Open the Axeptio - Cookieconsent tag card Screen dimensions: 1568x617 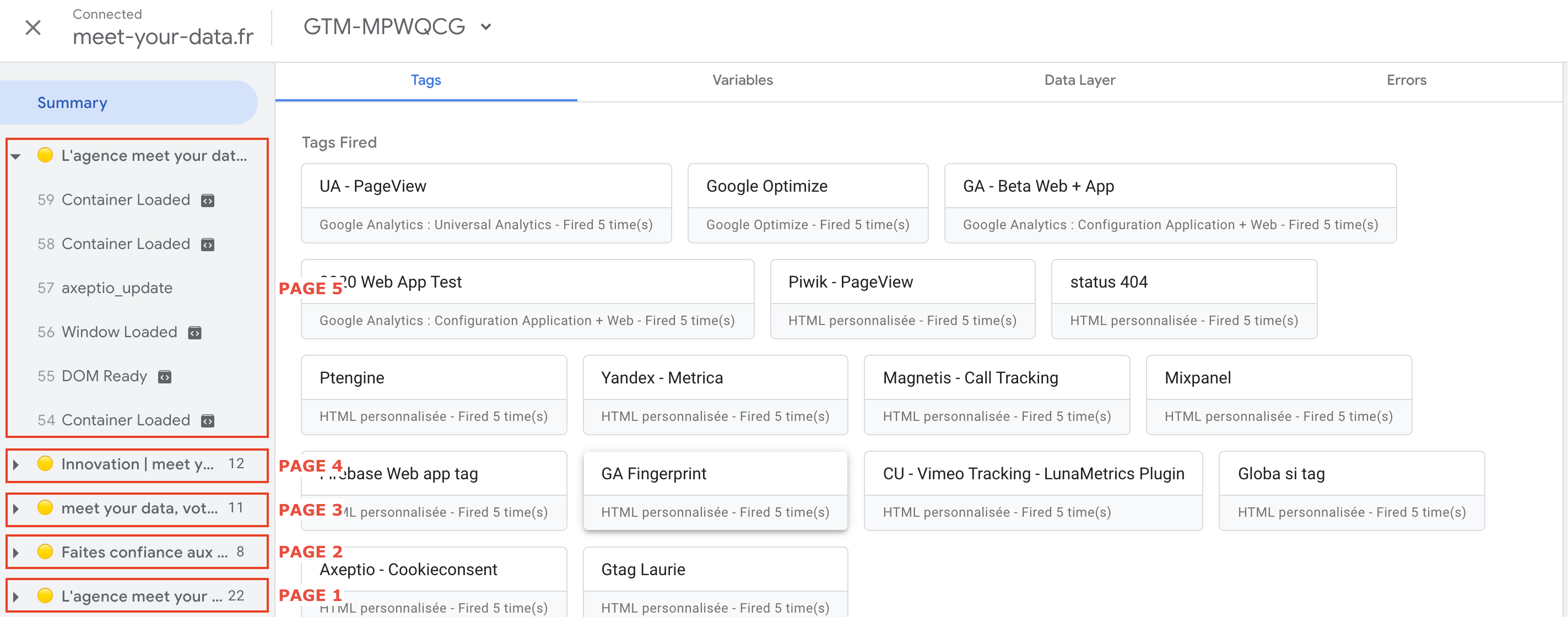tap(434, 582)
